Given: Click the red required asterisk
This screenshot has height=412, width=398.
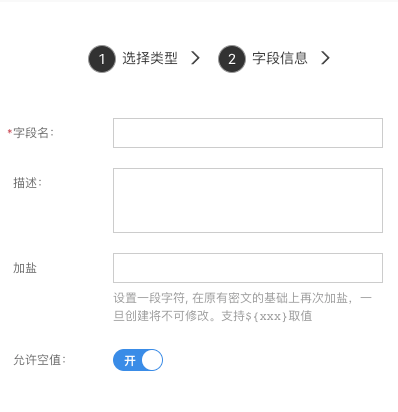Looking at the screenshot, I should pyautogui.click(x=10, y=132).
